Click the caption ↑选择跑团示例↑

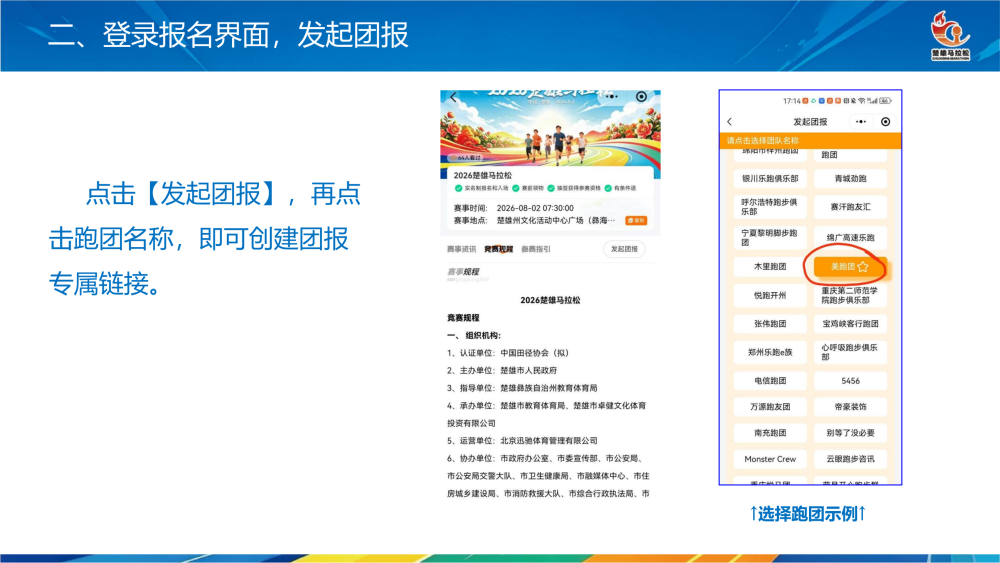(807, 514)
